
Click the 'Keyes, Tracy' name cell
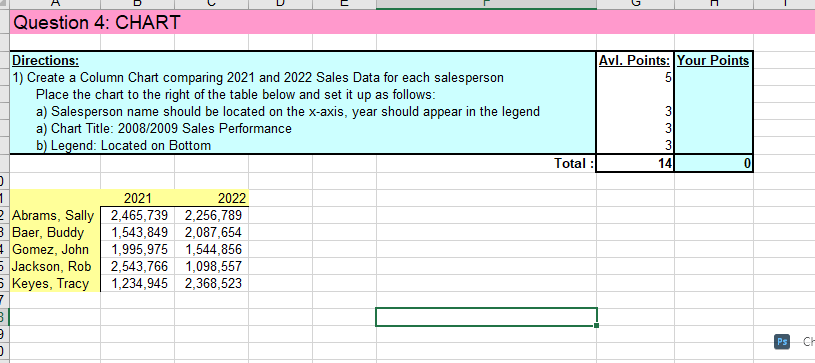pos(55,283)
